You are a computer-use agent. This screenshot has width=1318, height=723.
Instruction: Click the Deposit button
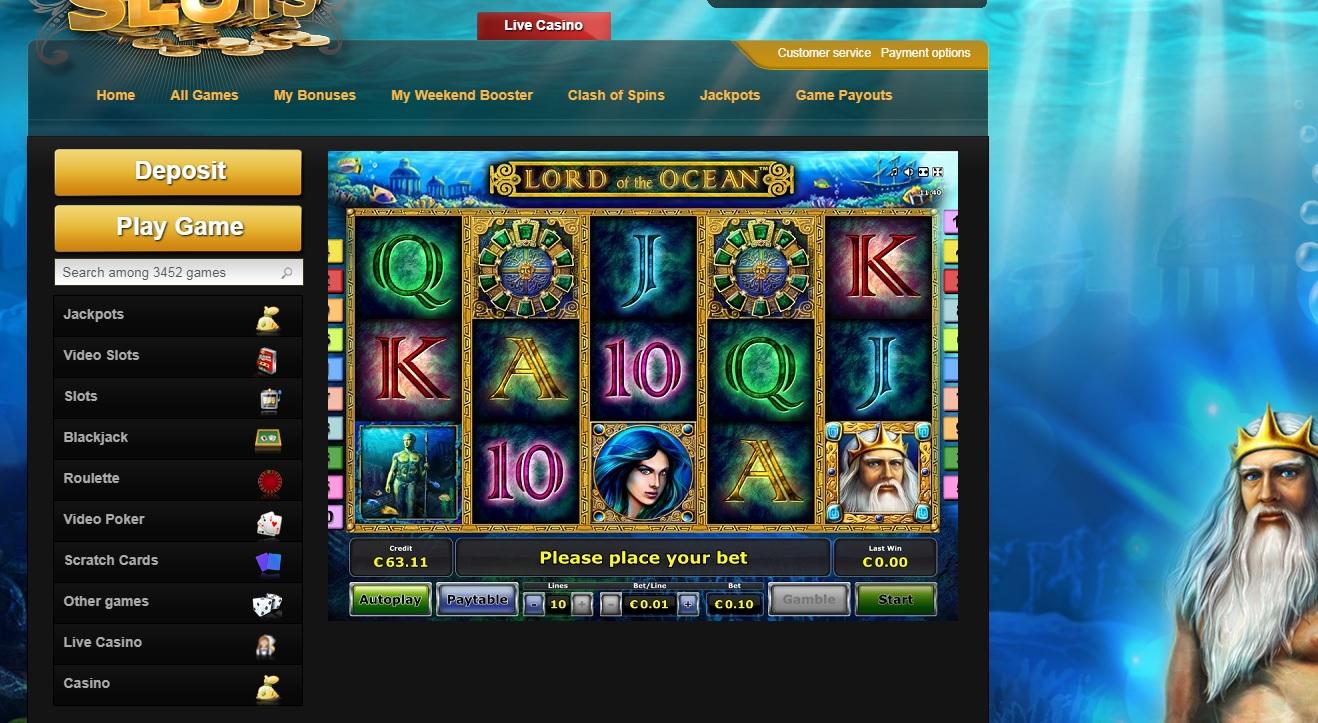point(178,172)
